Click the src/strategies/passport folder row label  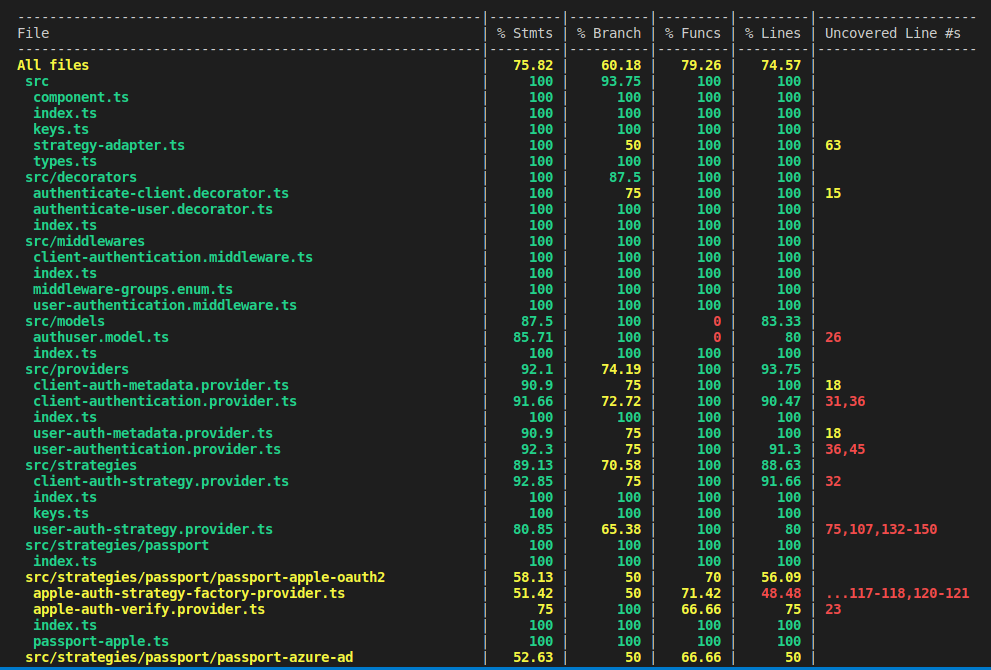117,545
